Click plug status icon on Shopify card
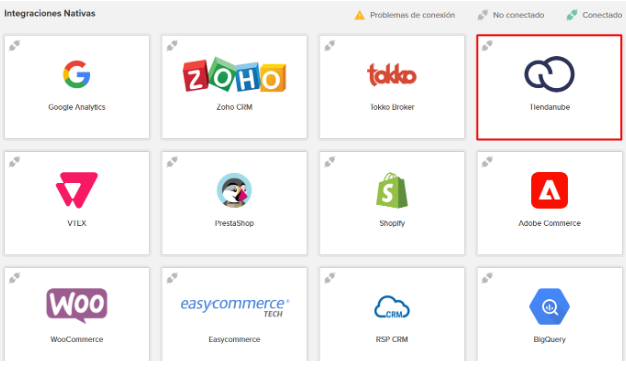The image size is (626, 380). [329, 162]
